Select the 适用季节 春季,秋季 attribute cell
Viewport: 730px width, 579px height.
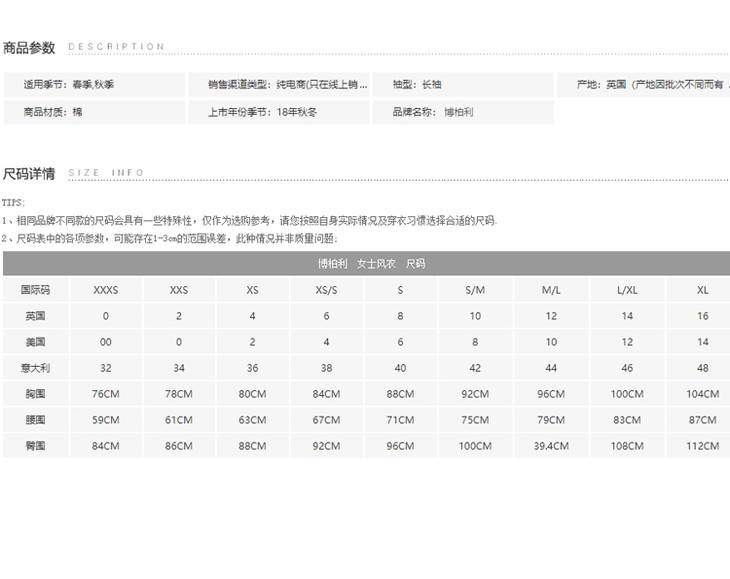(95, 85)
